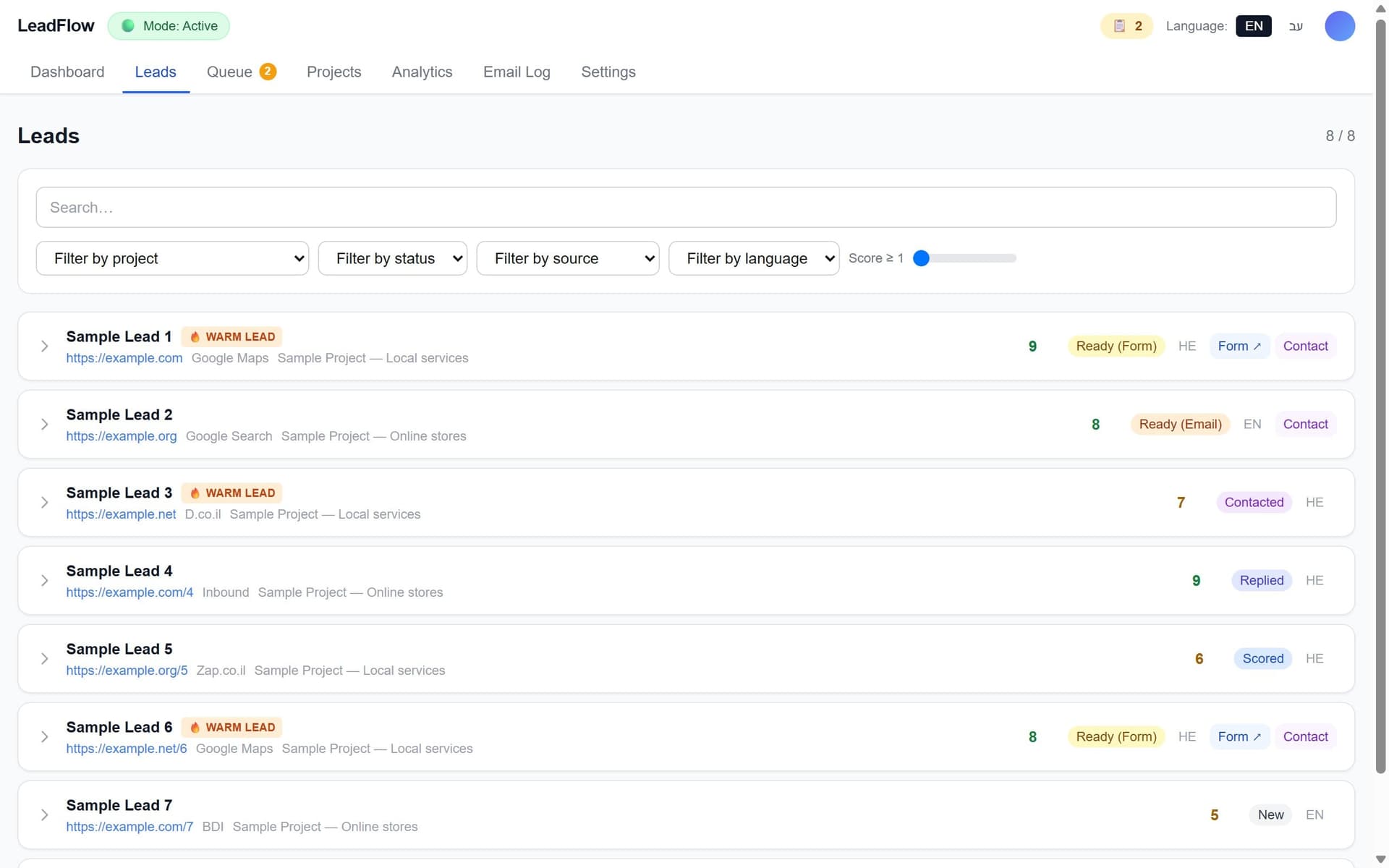This screenshot has height=868, width=1389.
Task: Click the clipboard notification badge showing 2
Action: click(x=1126, y=26)
